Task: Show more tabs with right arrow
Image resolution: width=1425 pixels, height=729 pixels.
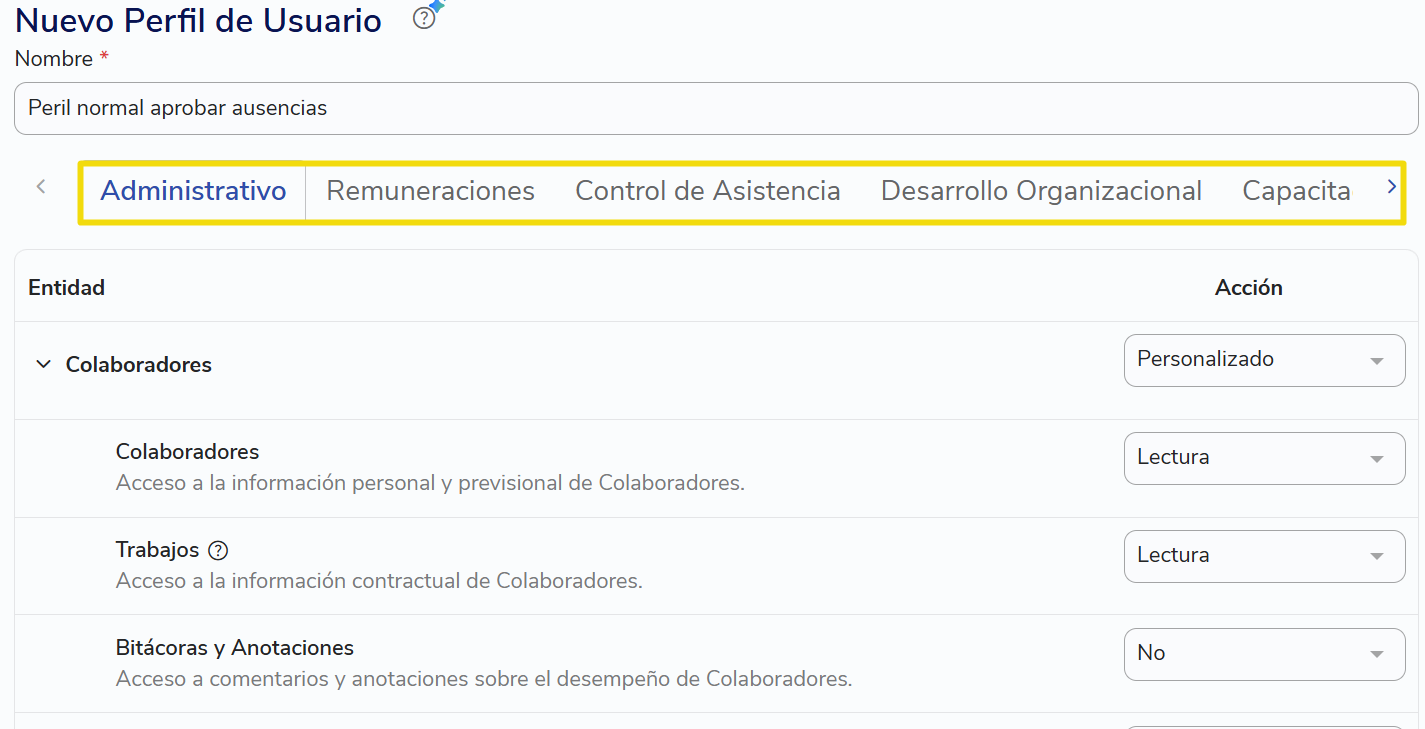Action: click(1391, 186)
